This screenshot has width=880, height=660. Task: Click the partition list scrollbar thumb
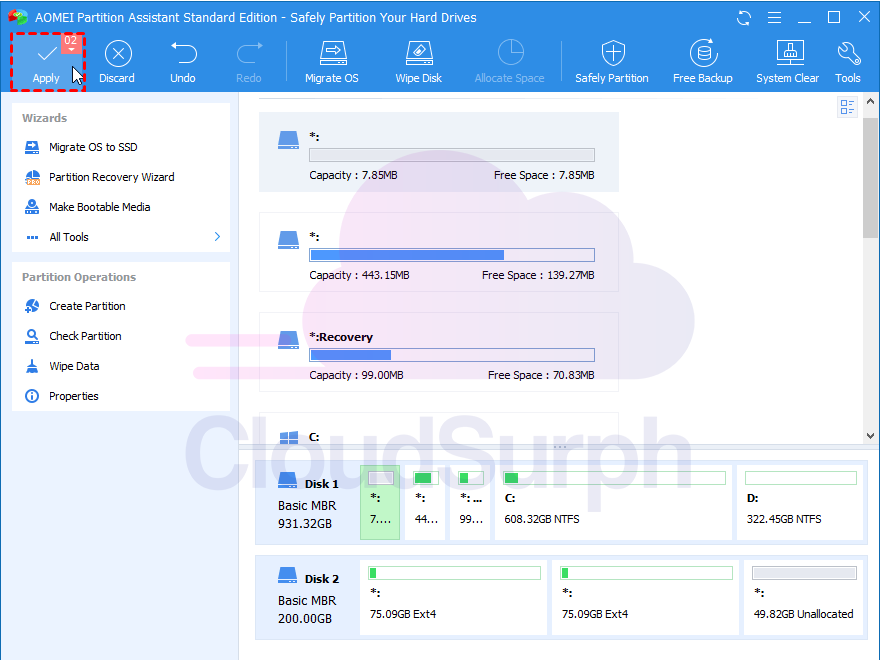click(x=870, y=178)
